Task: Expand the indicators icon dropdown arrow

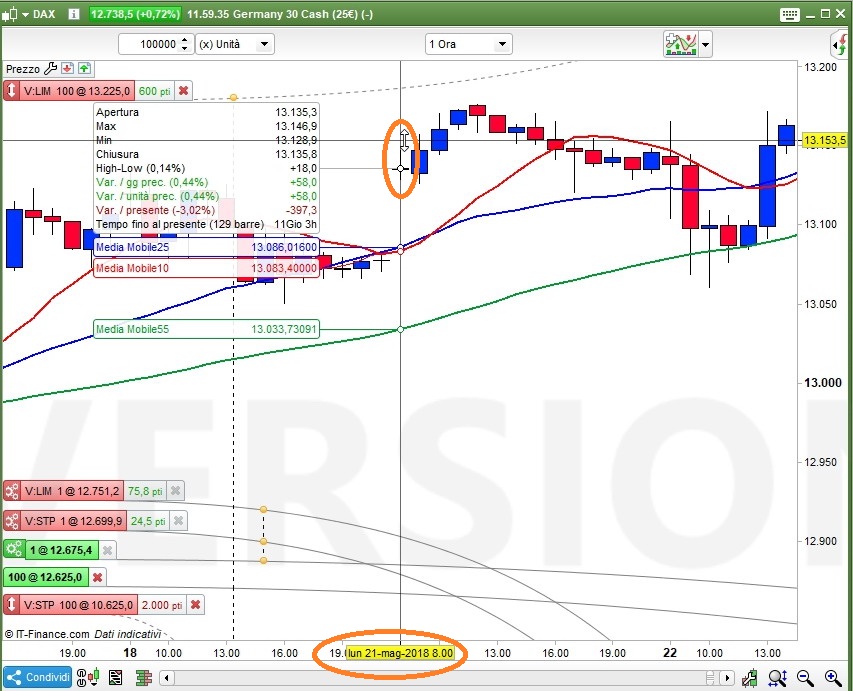Action: click(x=706, y=45)
